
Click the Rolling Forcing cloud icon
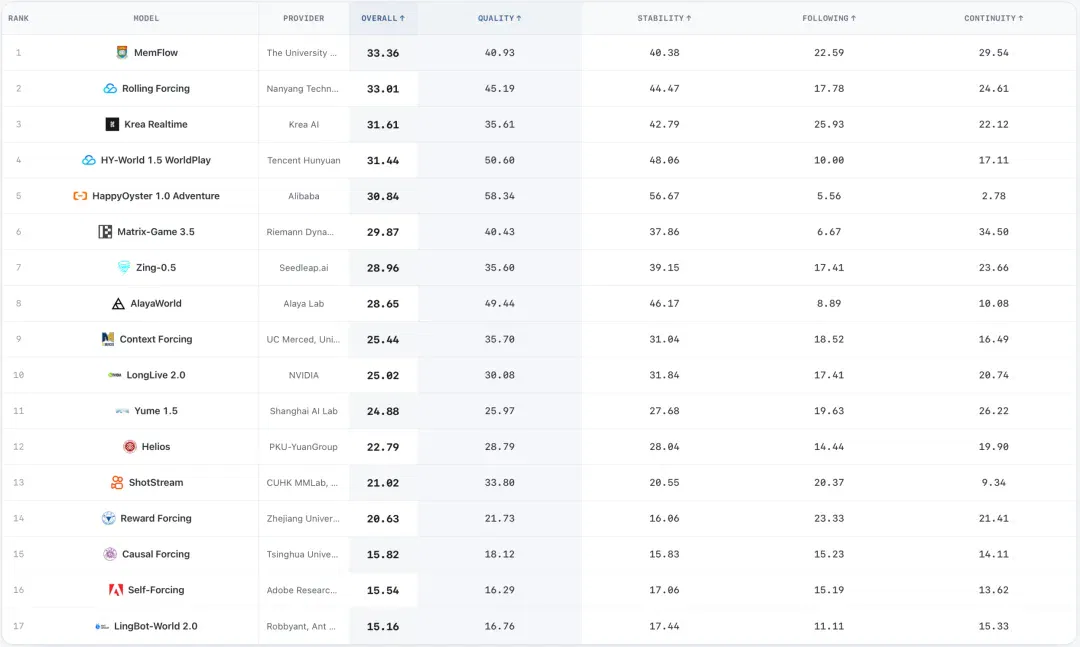coord(110,88)
